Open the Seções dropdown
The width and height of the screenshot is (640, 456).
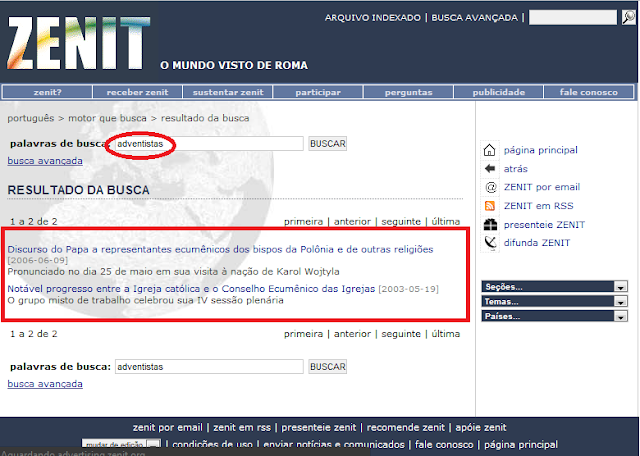click(554, 287)
